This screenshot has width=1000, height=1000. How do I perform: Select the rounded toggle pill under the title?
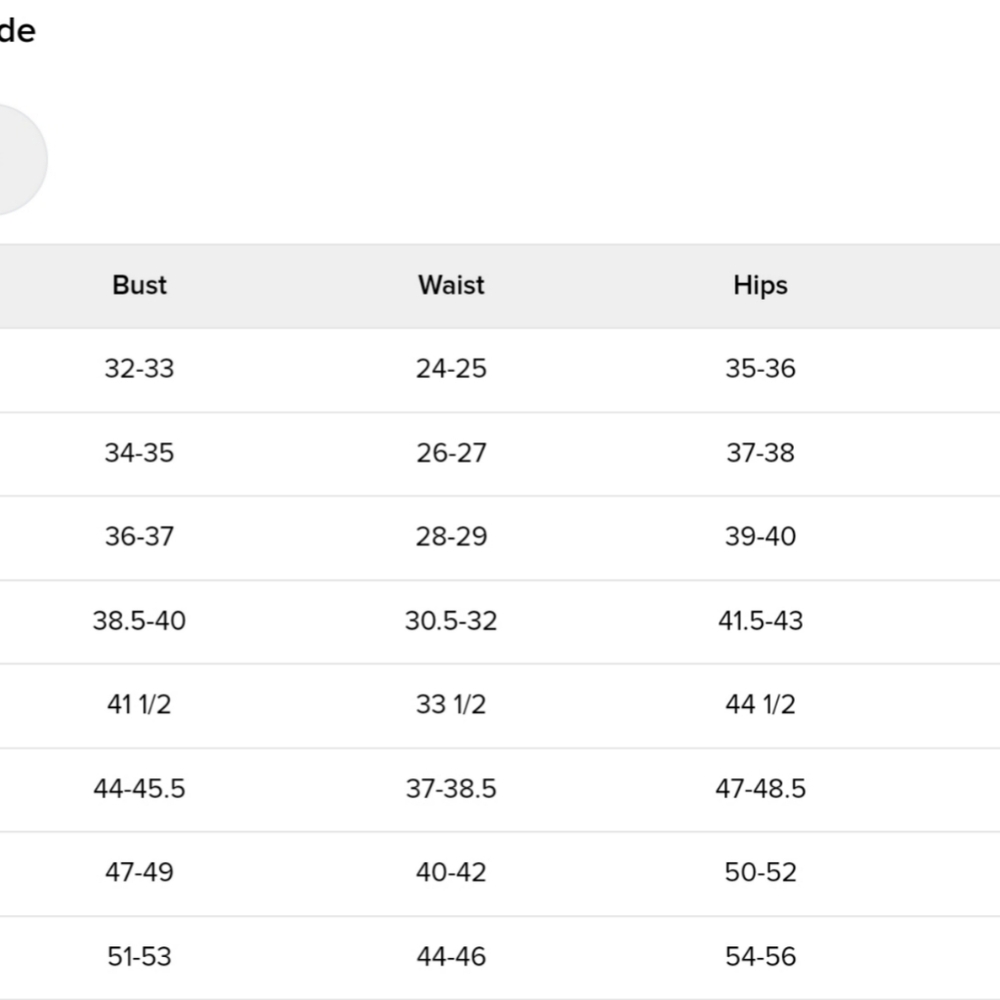pos(19,159)
